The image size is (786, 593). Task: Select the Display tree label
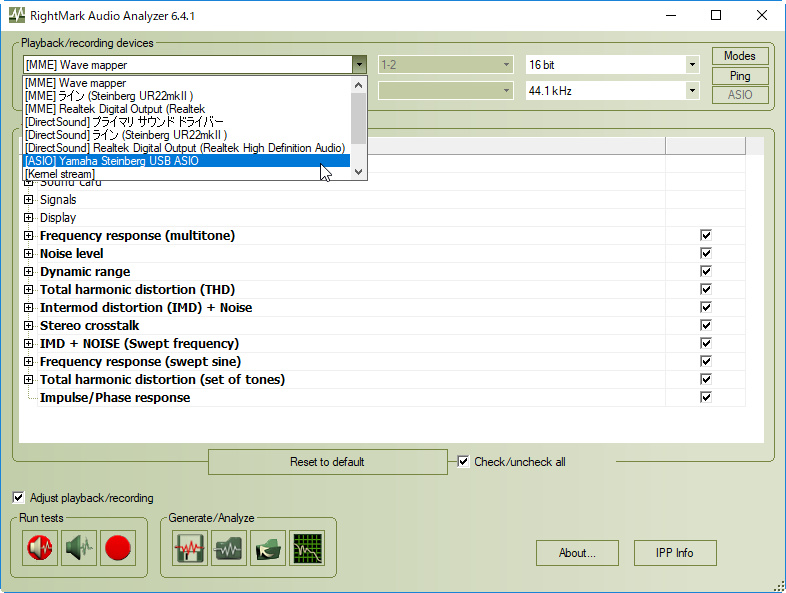[x=58, y=218]
